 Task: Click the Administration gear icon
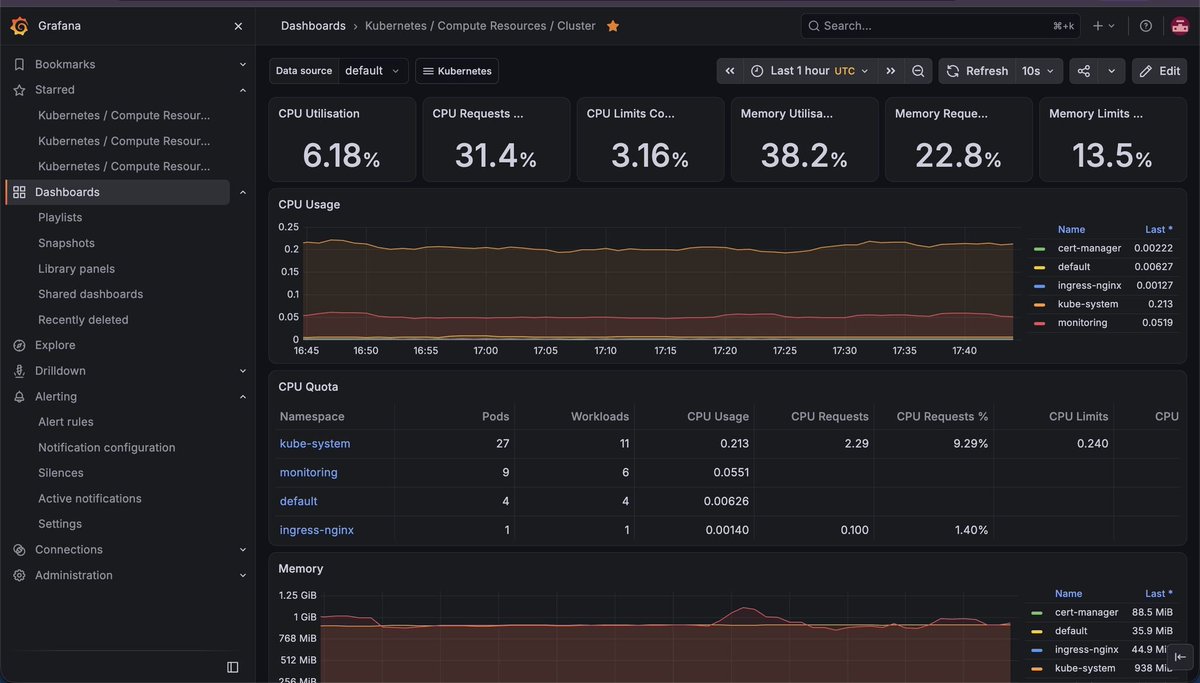(x=19, y=575)
